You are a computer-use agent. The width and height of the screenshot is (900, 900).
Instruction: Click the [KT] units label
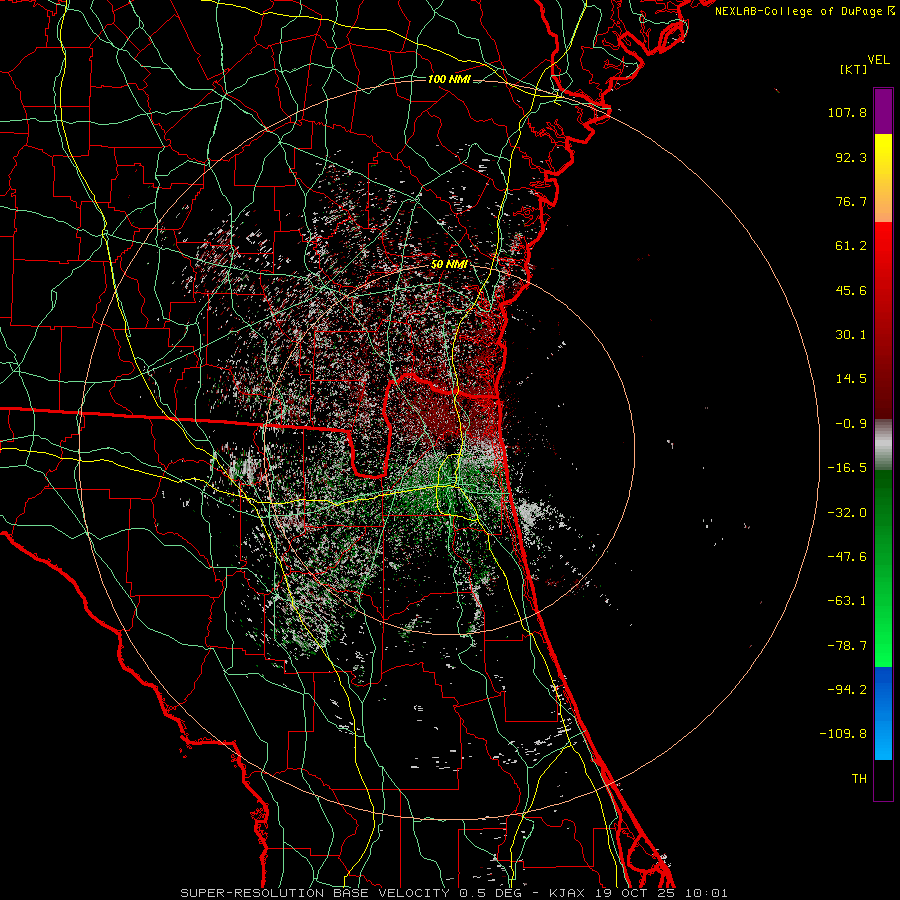[853, 69]
